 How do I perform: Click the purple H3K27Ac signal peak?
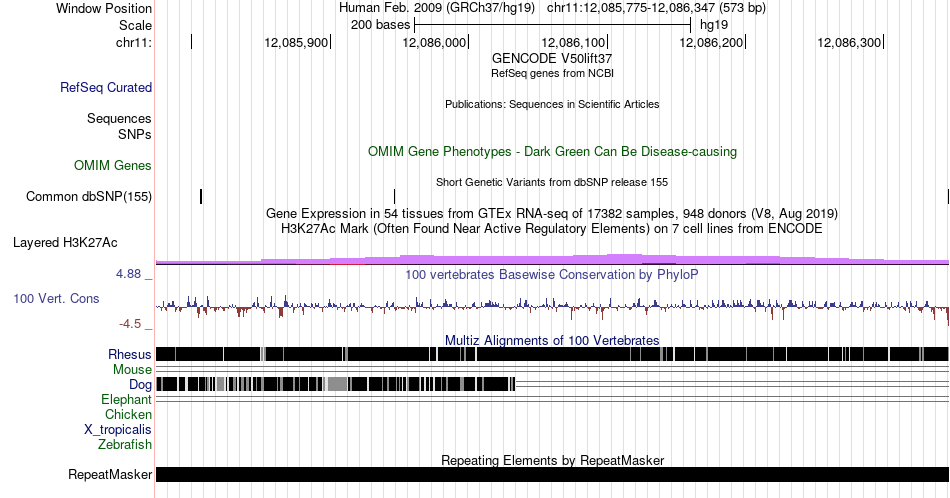[x=624, y=259]
